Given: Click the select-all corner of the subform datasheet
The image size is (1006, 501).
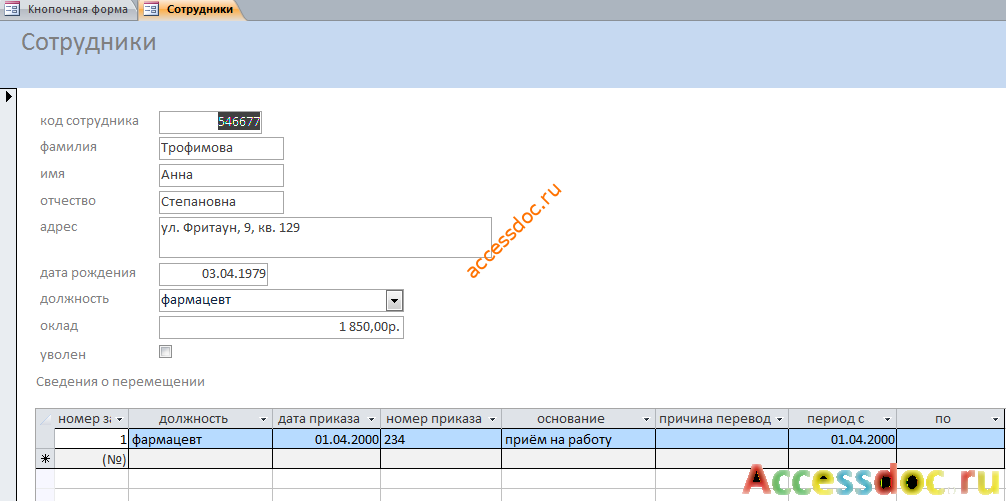Looking at the screenshot, I should [x=45, y=419].
